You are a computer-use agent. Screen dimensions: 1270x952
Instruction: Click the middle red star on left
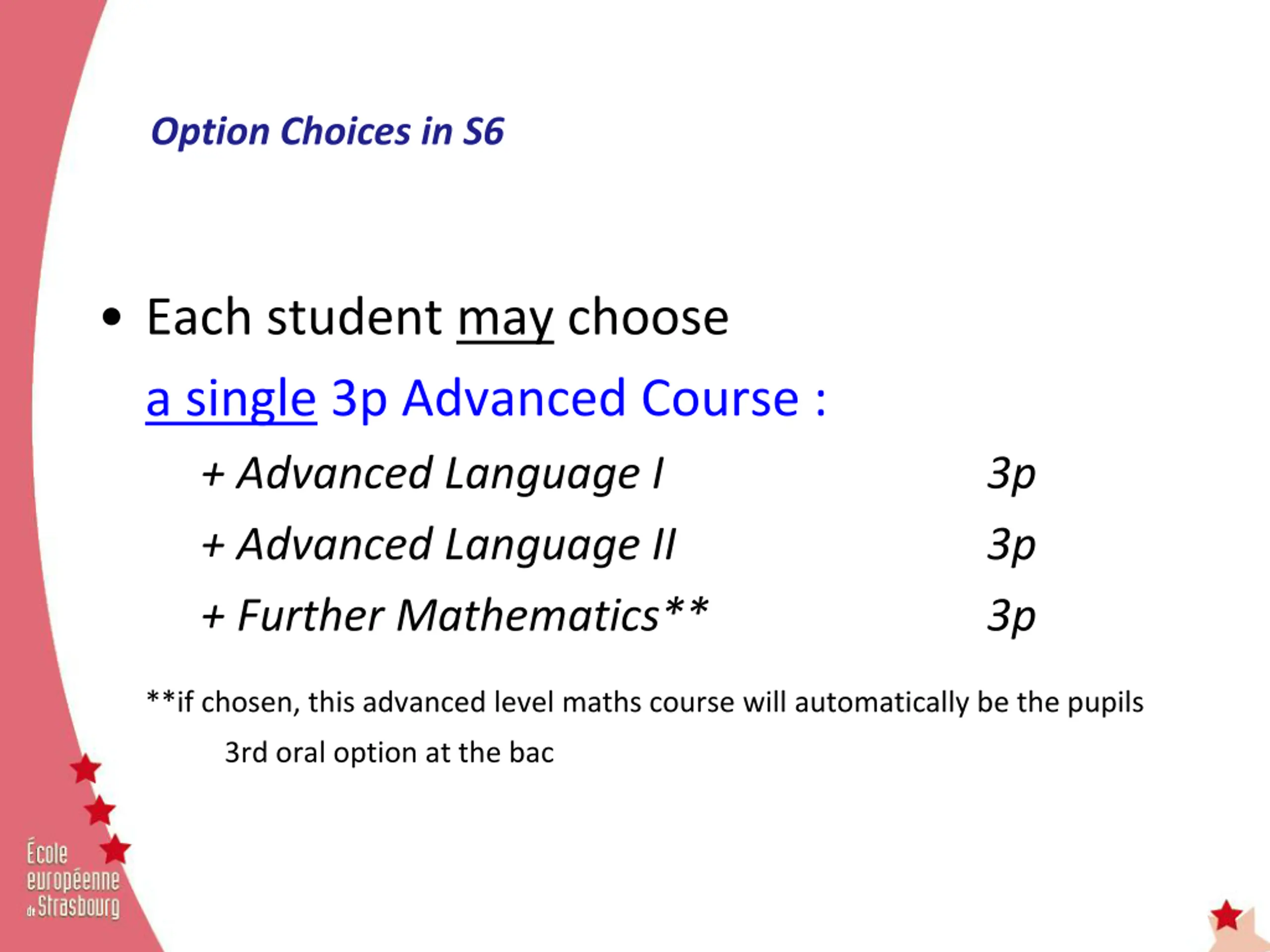(100, 810)
